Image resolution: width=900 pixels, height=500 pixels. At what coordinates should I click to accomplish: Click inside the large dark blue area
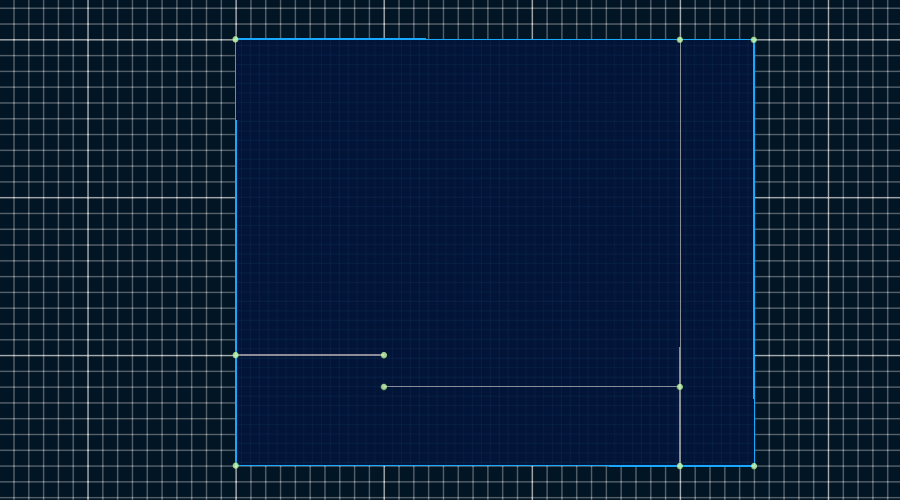pos(450,200)
